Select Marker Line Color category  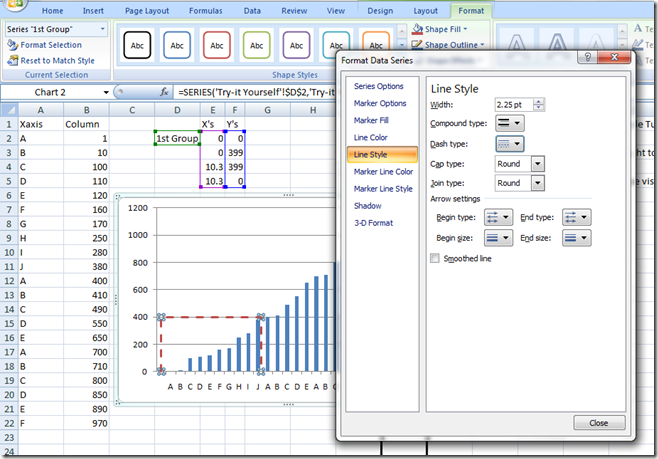point(383,172)
